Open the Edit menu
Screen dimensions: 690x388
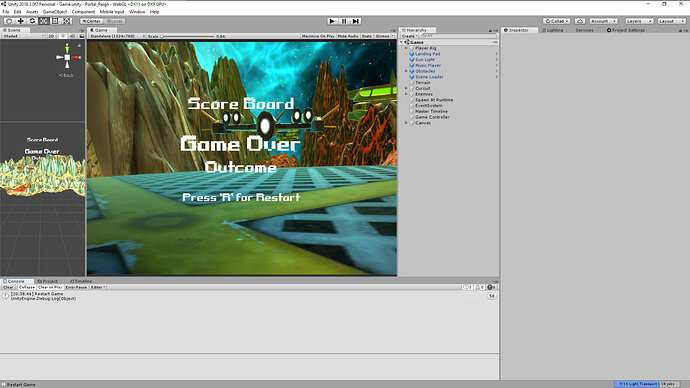[18, 12]
